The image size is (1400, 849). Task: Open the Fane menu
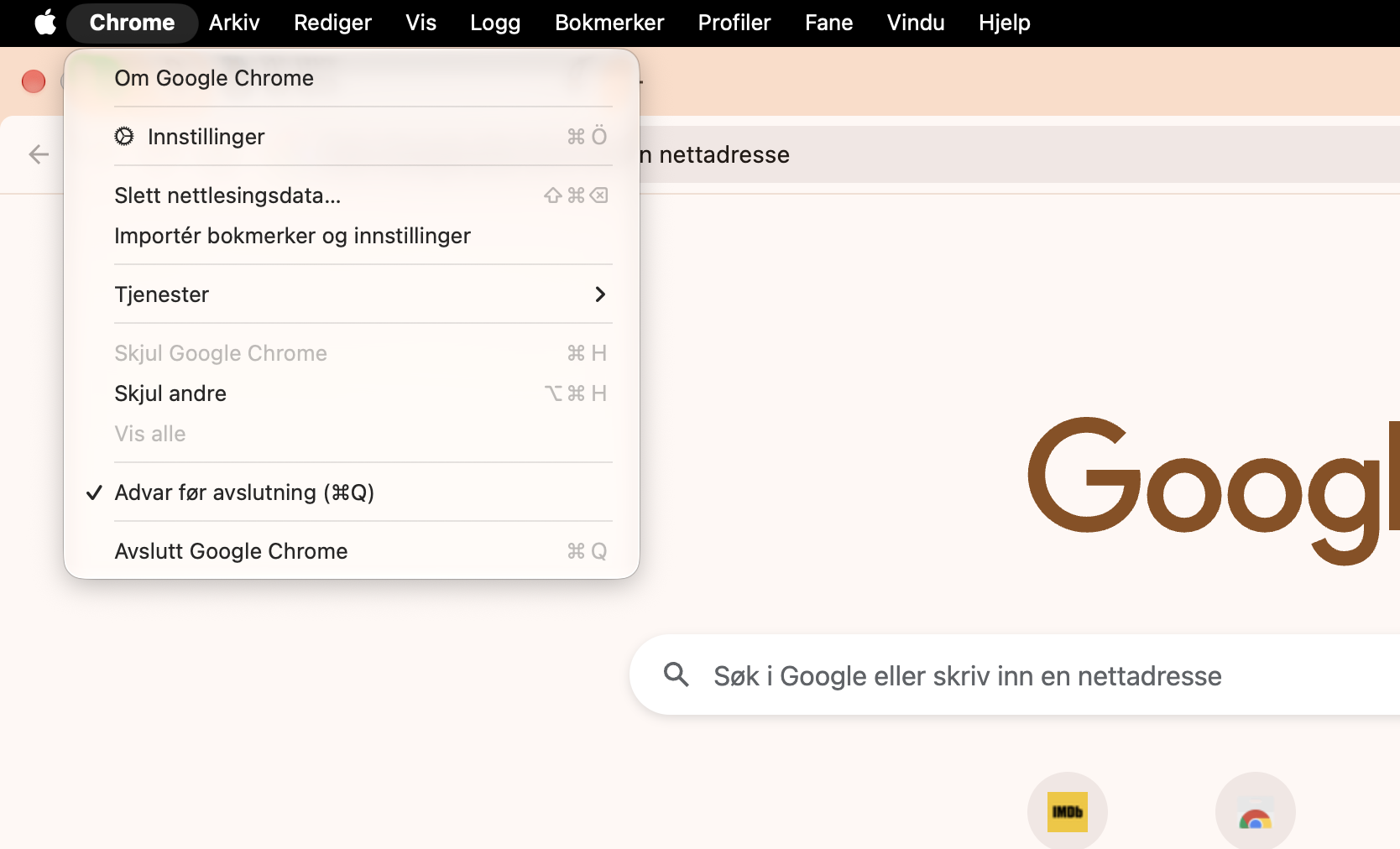(x=828, y=23)
